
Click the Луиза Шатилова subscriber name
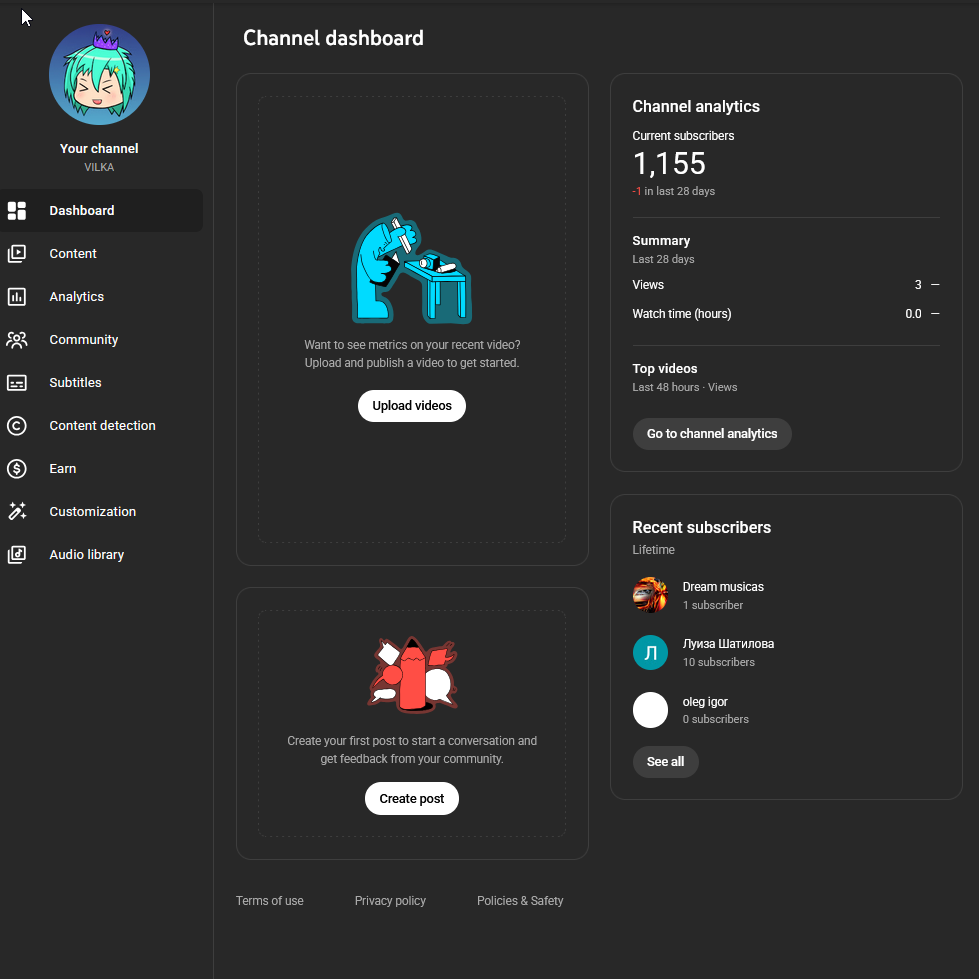728,644
